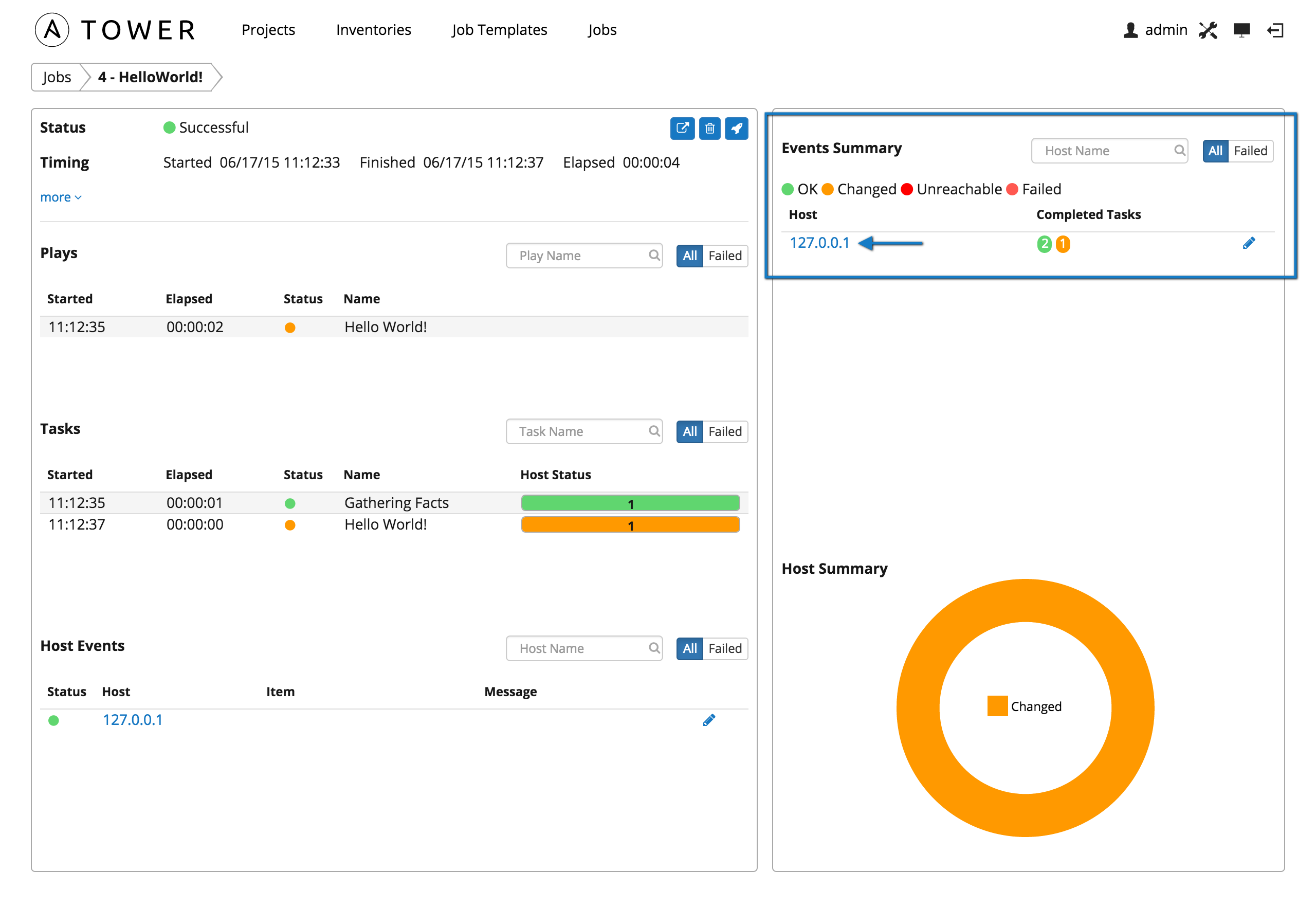Select All filter in Plays section
1316x908 pixels.
[689, 256]
